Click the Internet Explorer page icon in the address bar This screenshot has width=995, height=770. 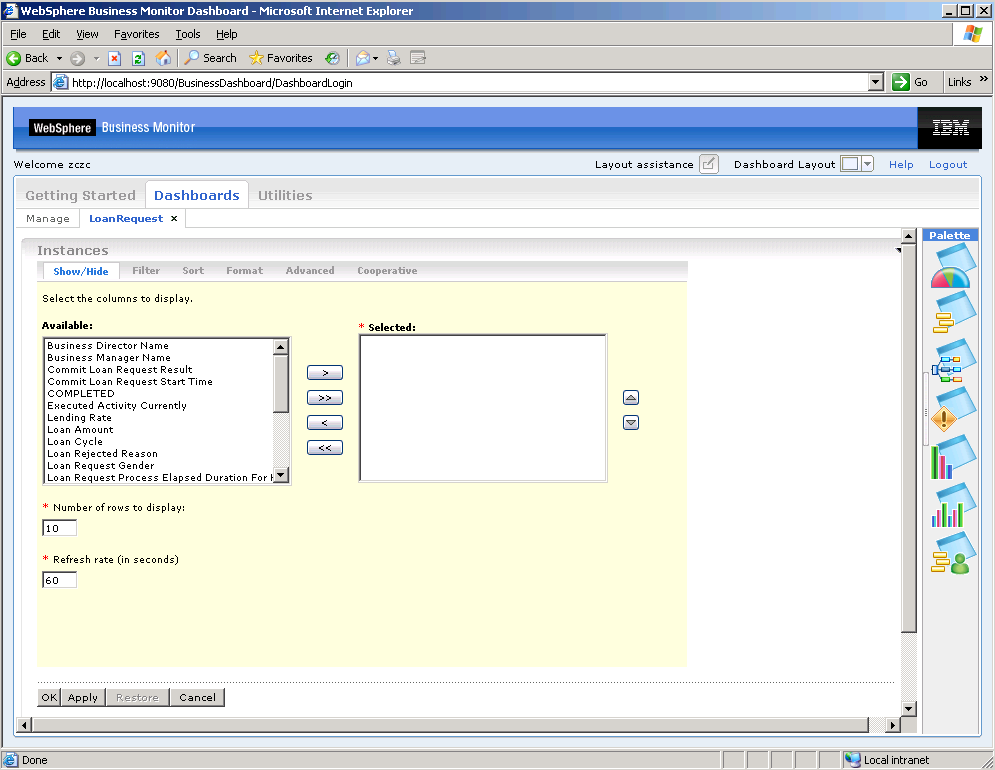pos(60,83)
